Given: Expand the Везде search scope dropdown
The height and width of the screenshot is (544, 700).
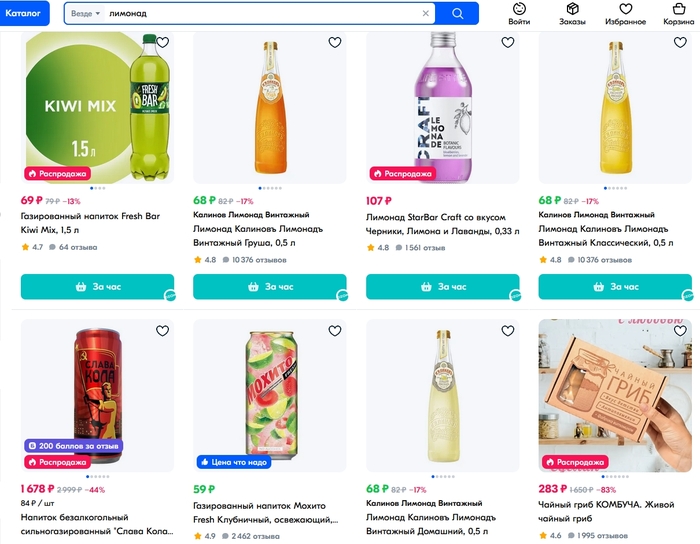Looking at the screenshot, I should point(83,14).
